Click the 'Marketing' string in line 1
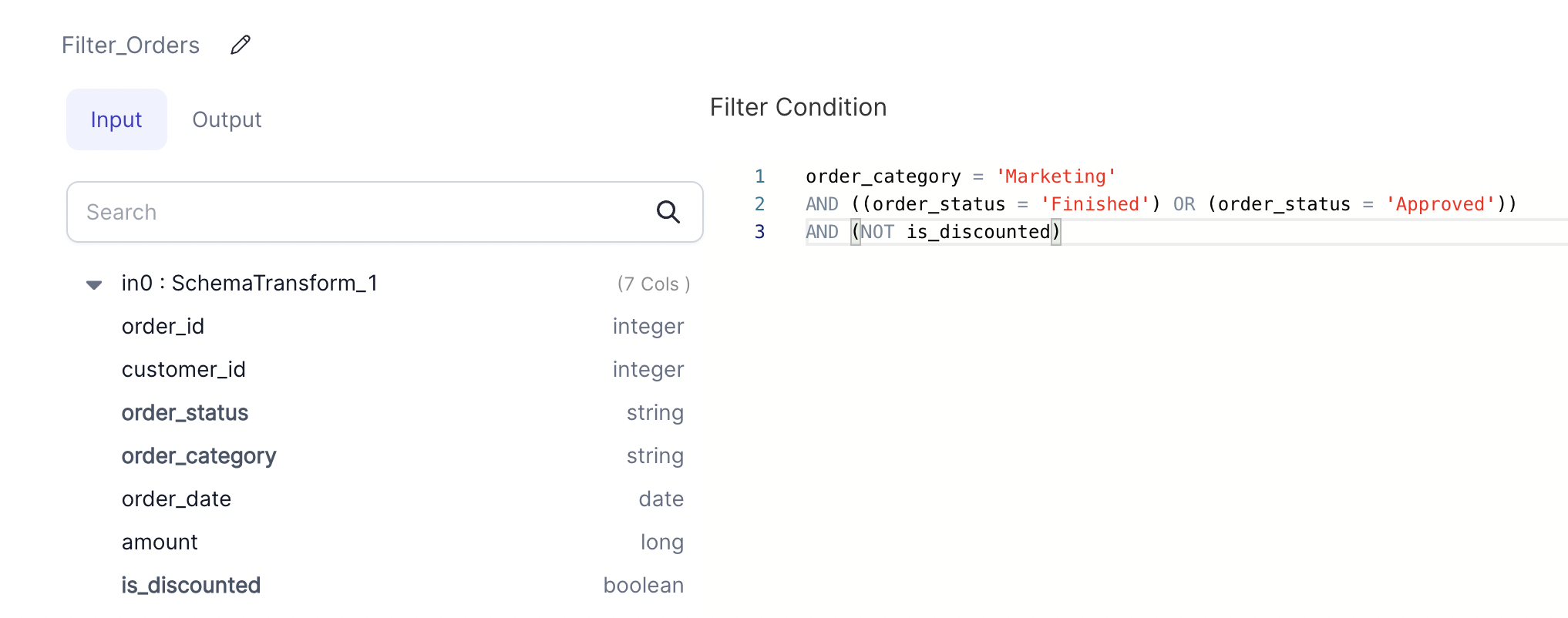The height and width of the screenshot is (618, 1568). (1056, 176)
